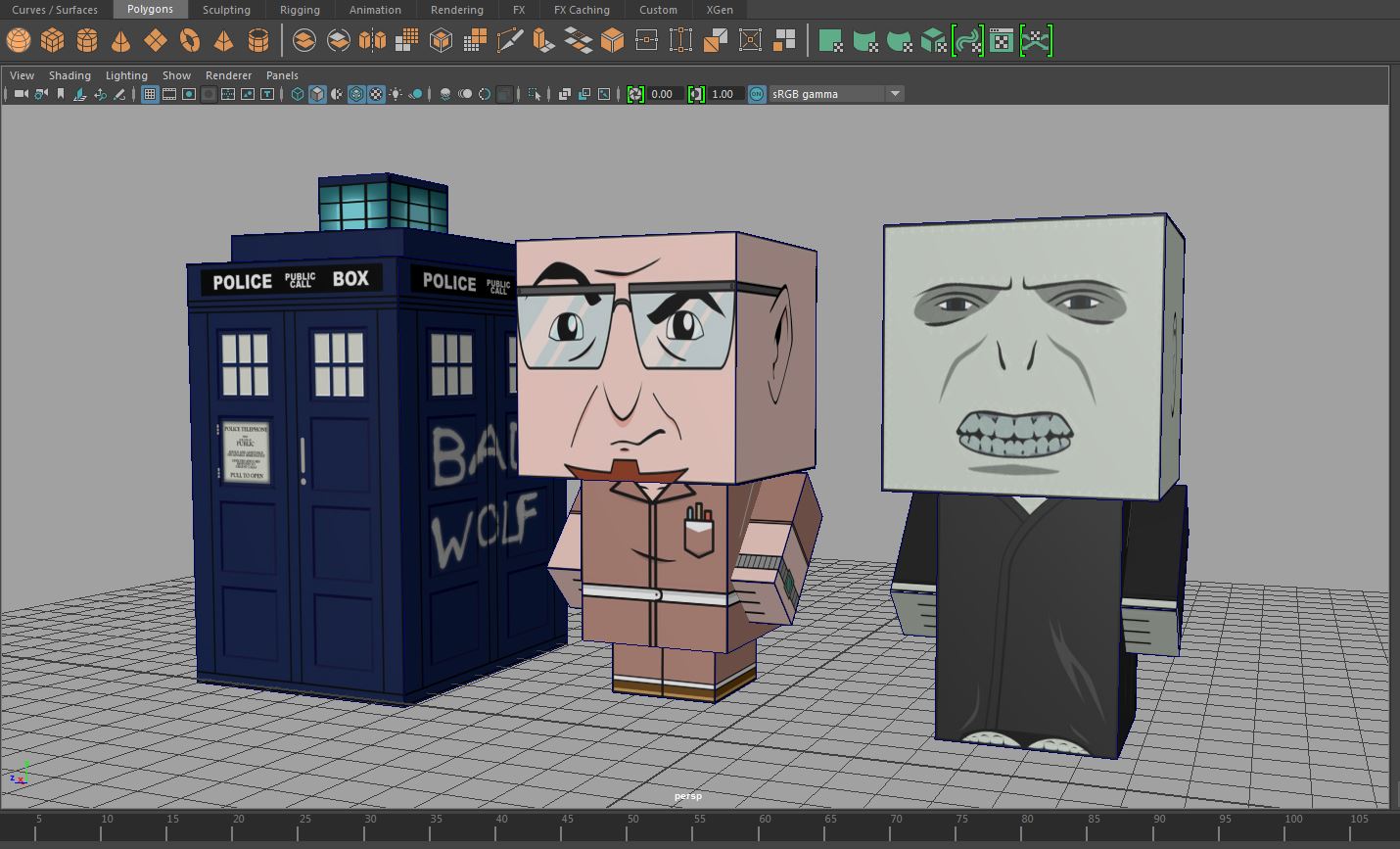Image resolution: width=1400 pixels, height=849 pixels.
Task: Toggle Use All Lights in viewport
Action: pyautogui.click(x=396, y=94)
